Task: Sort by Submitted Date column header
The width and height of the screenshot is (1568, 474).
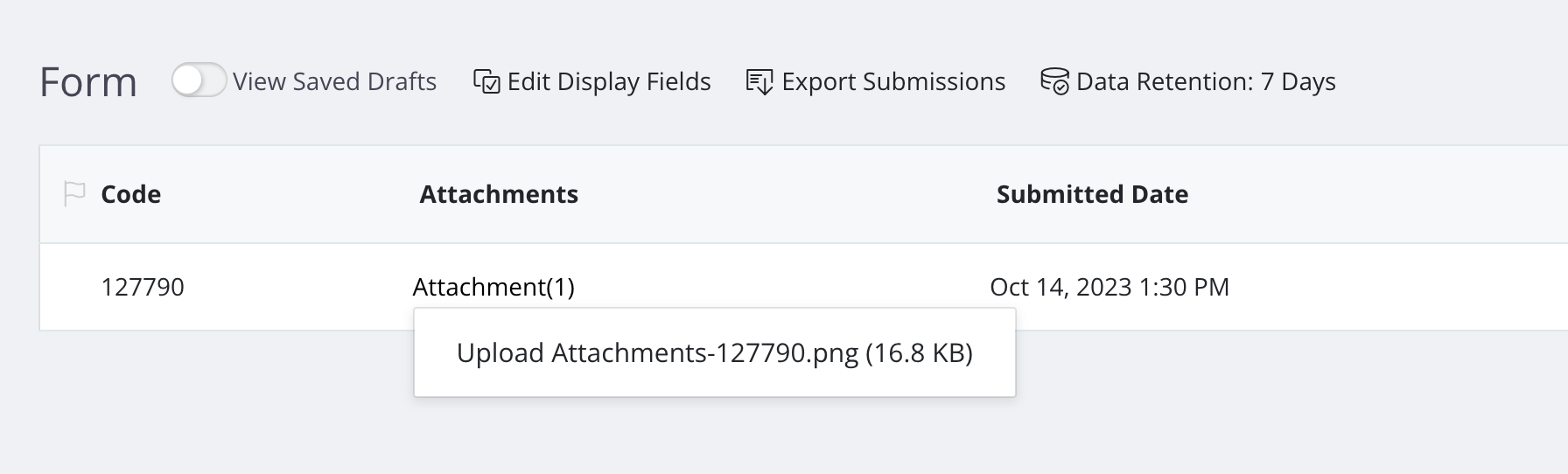Action: coord(1092,194)
